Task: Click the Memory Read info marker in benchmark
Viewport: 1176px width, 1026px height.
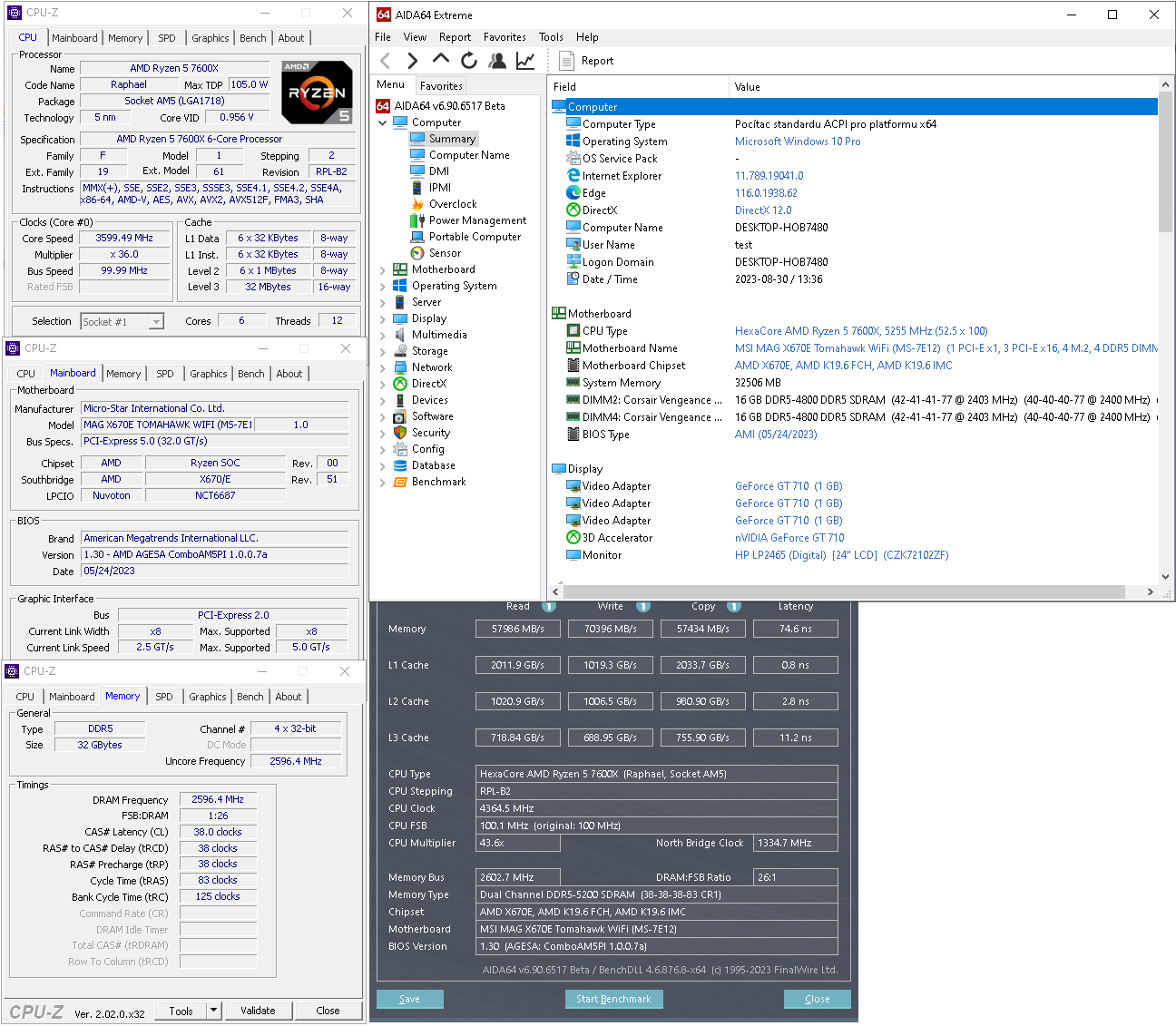Action: point(548,606)
